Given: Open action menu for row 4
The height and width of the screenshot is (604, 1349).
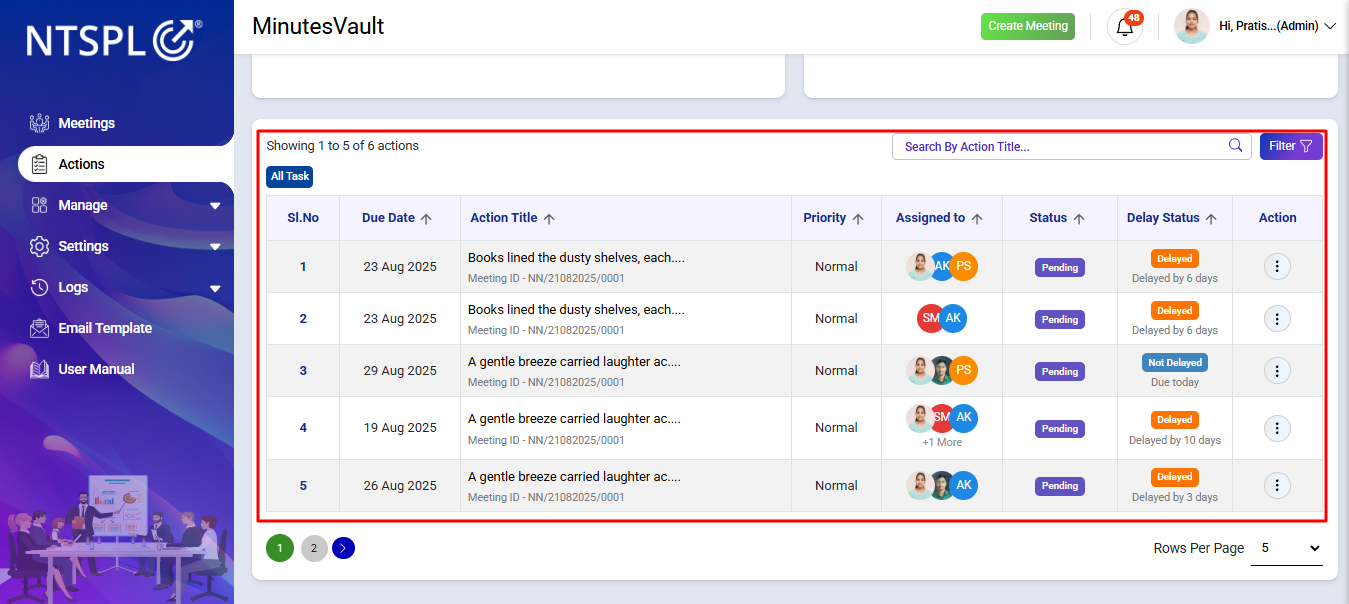Looking at the screenshot, I should click(1277, 428).
